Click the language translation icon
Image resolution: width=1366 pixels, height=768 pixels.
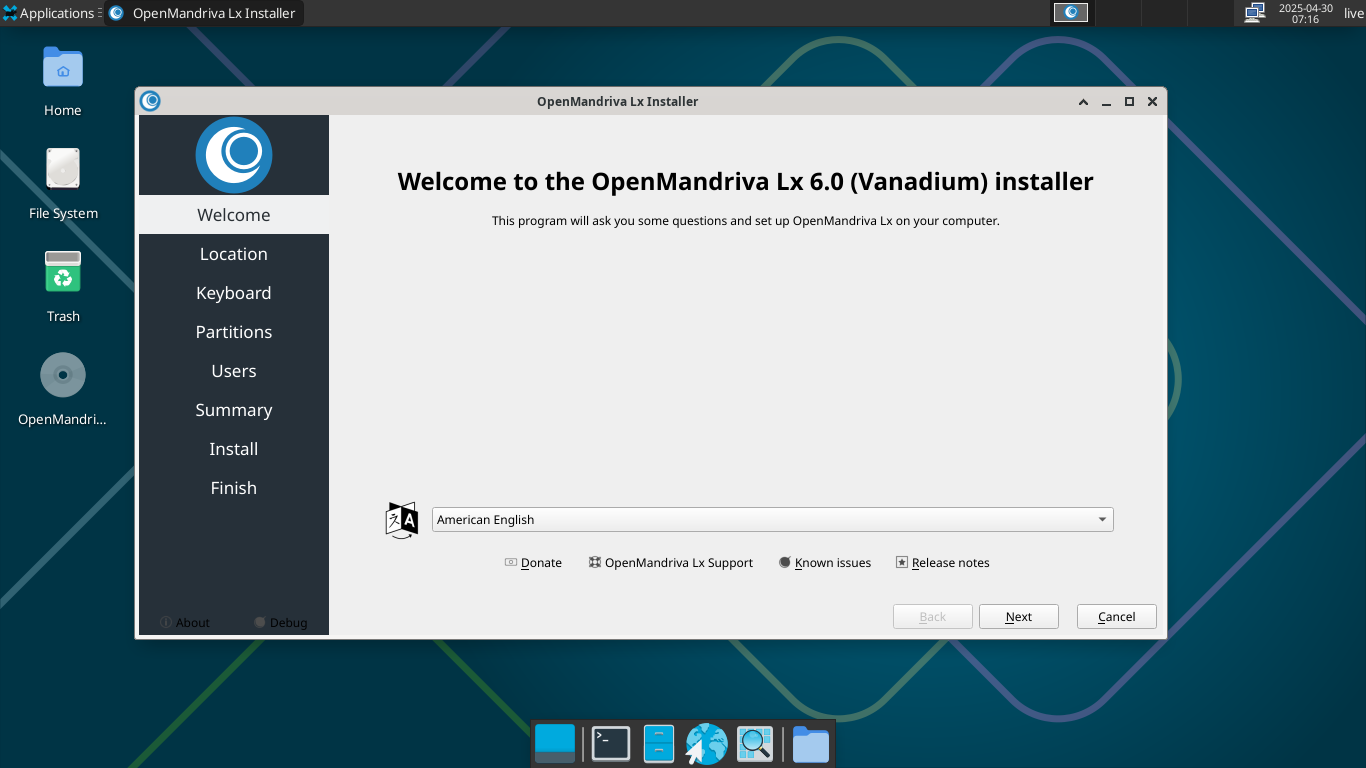click(x=402, y=520)
